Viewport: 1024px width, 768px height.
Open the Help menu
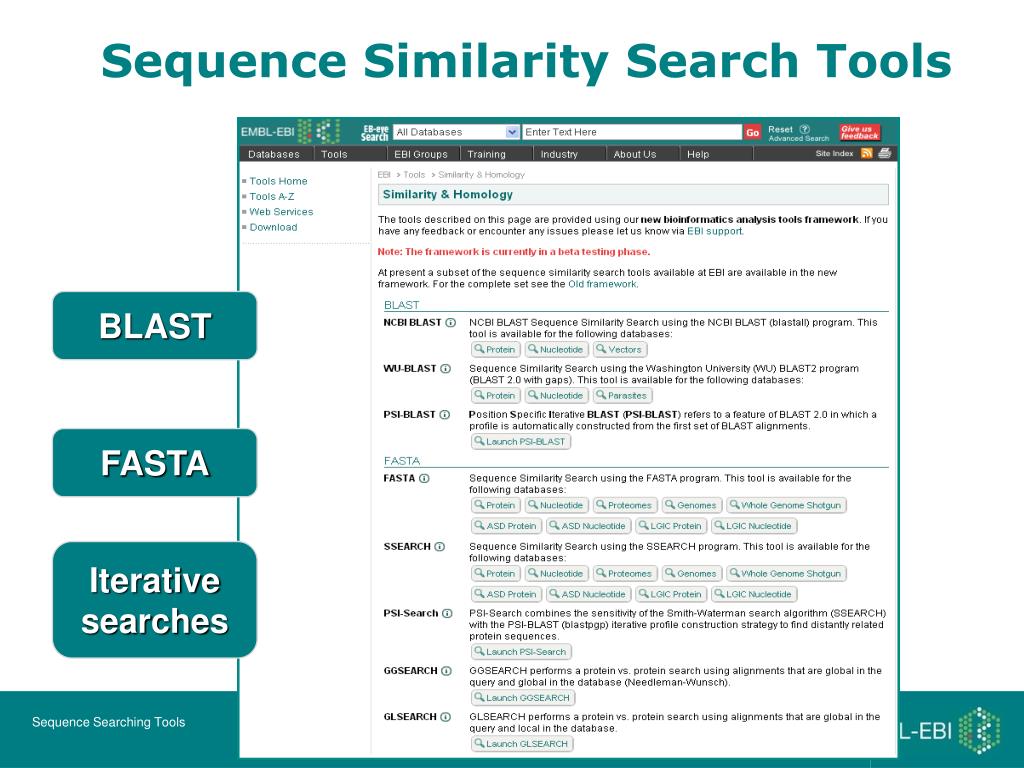click(697, 154)
